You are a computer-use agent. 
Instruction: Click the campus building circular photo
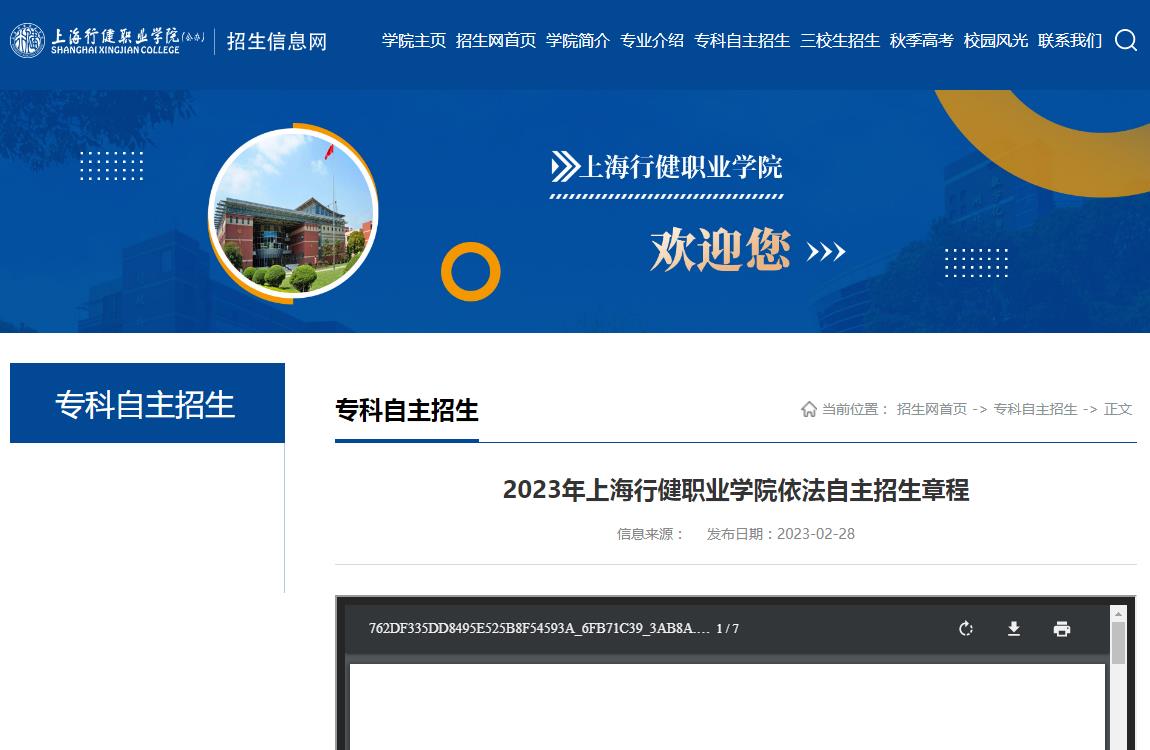[x=293, y=213]
